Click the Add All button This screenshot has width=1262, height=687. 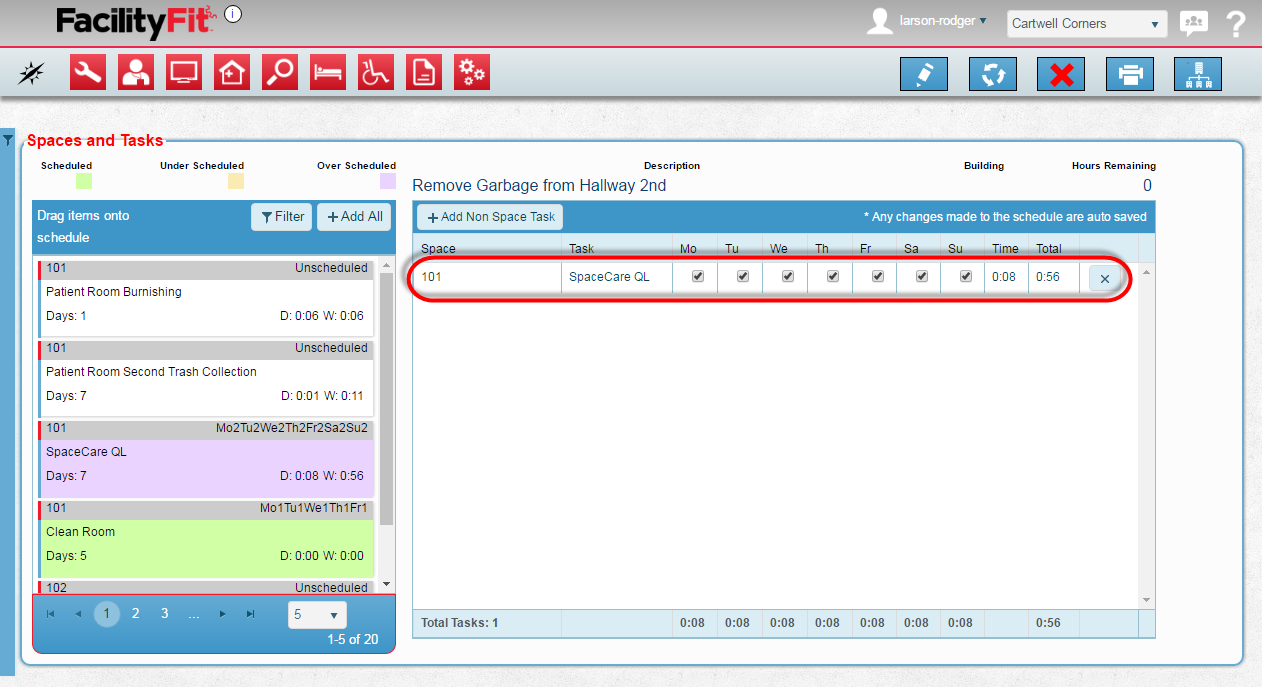pyautogui.click(x=354, y=217)
